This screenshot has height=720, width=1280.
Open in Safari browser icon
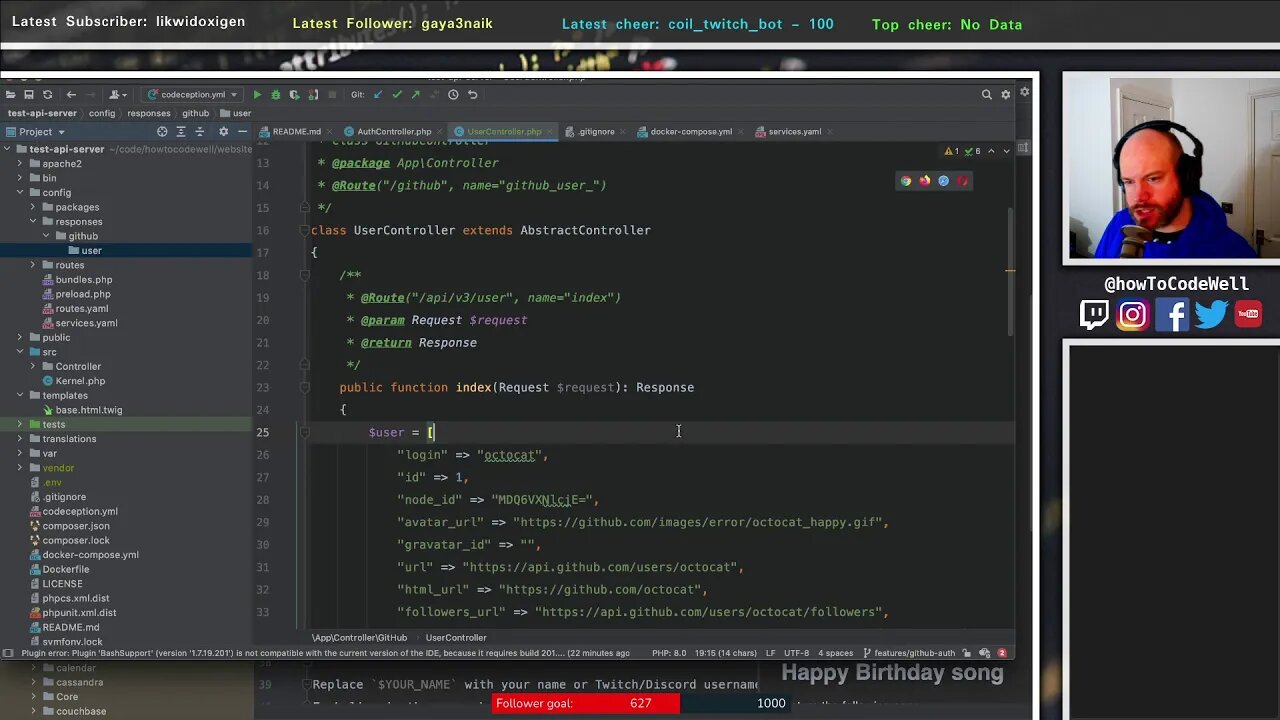pos(943,181)
